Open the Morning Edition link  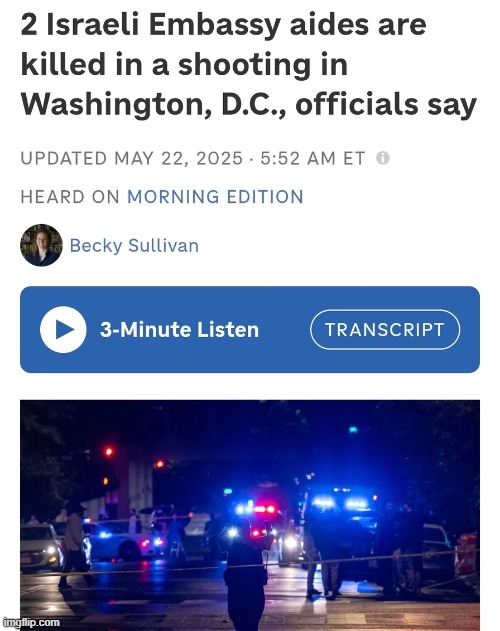coord(215,197)
